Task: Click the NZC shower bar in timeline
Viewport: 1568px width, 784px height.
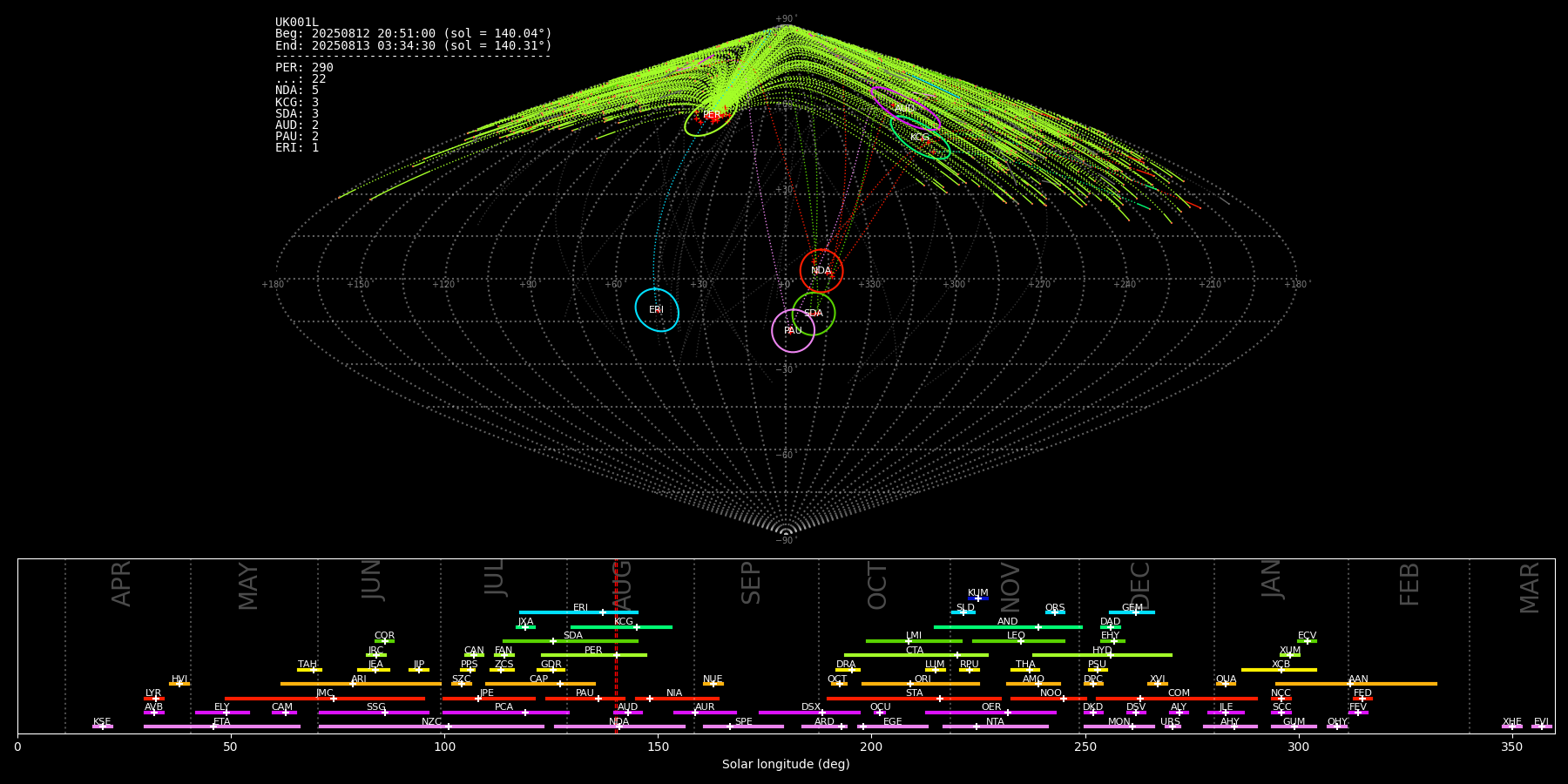Action: click(x=431, y=727)
